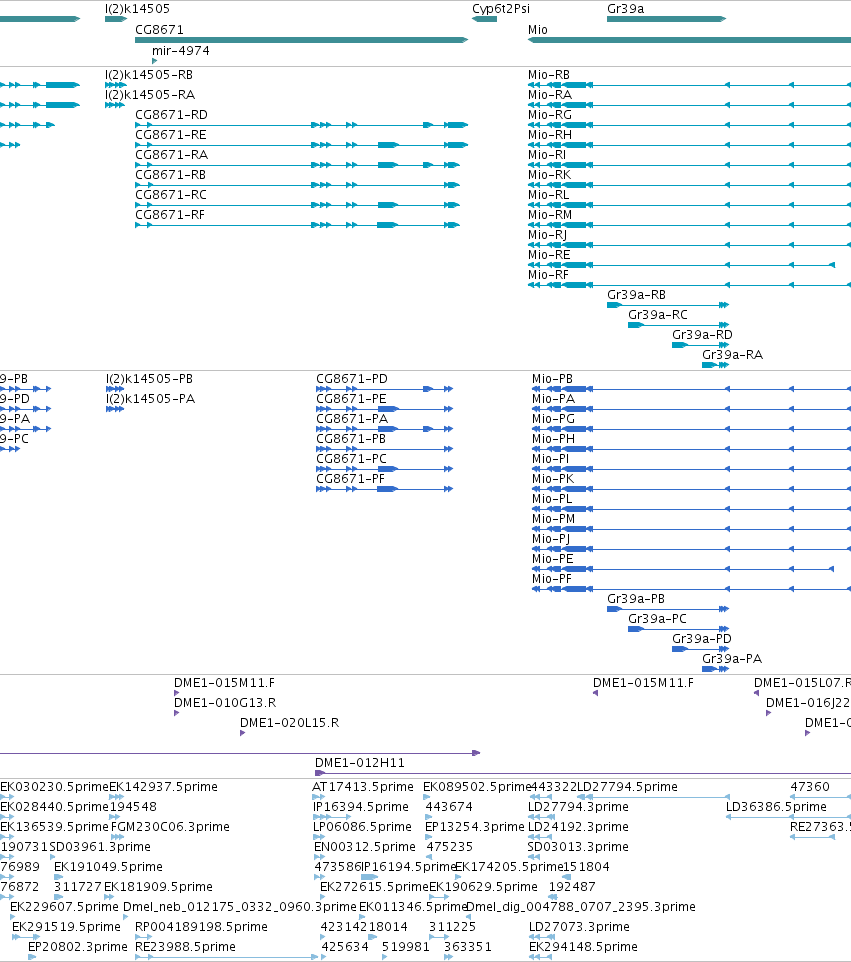The height and width of the screenshot is (962, 851).
Task: Select the EK030230.5prime EST
Action: 7,797
